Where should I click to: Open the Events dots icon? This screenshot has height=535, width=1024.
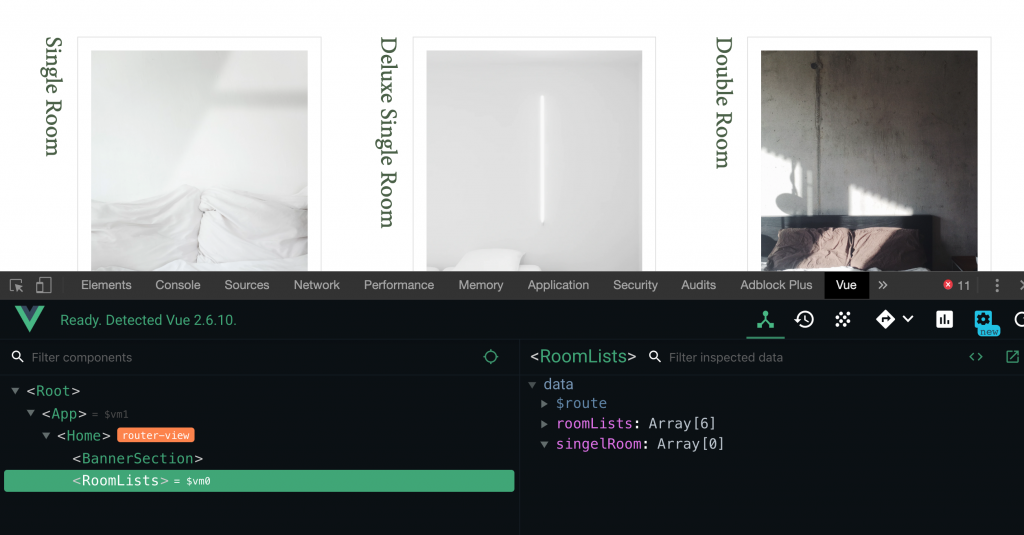[843, 319]
